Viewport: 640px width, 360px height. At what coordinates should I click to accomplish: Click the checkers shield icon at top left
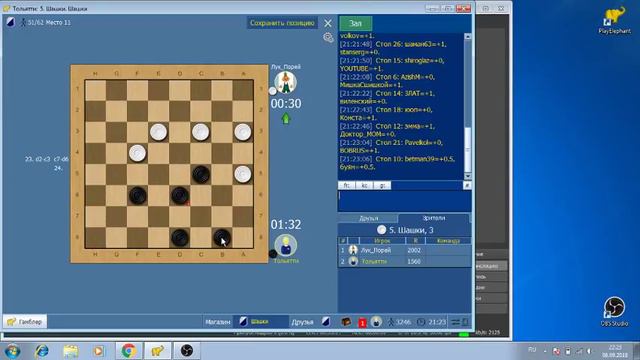(11, 22)
